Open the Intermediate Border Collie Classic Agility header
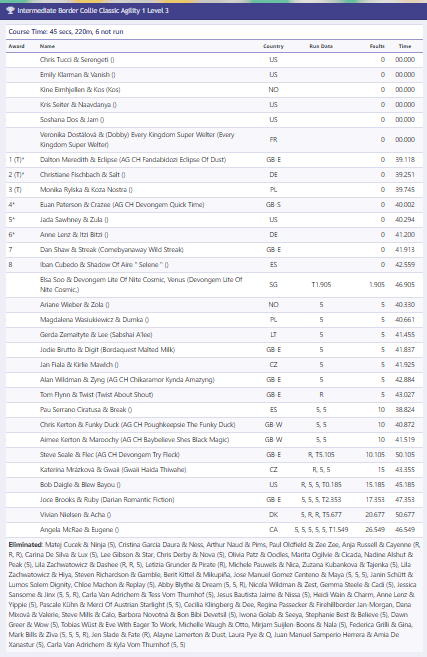The height and width of the screenshot is (657, 427). point(213,11)
